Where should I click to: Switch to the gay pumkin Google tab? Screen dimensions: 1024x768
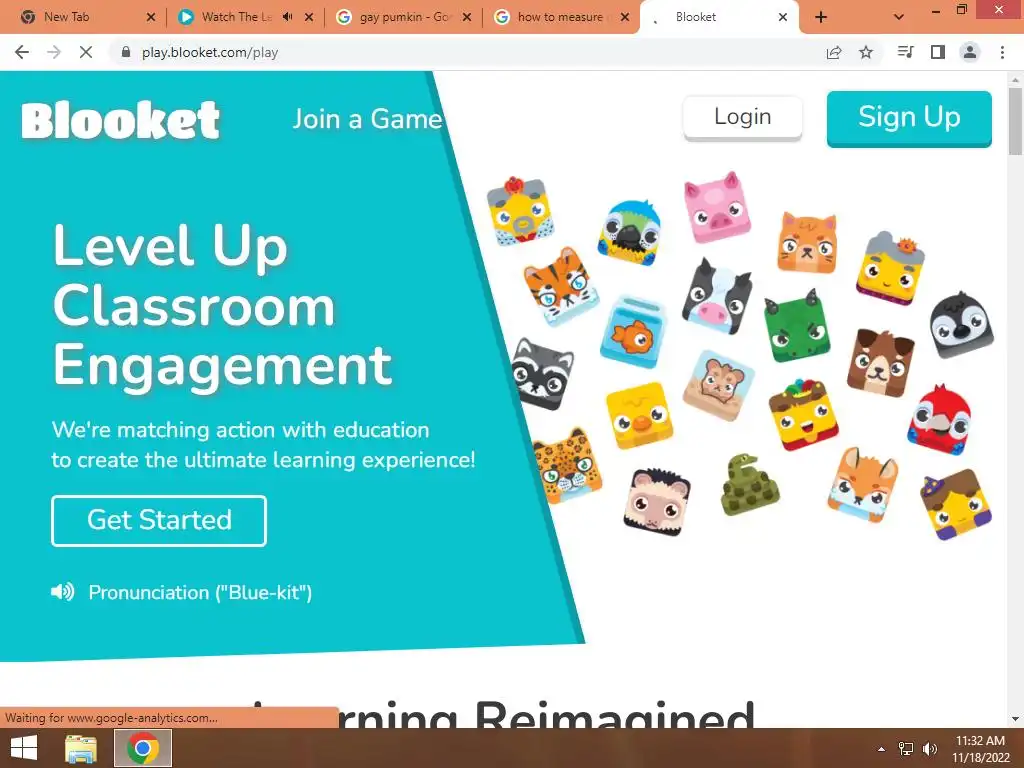click(406, 17)
